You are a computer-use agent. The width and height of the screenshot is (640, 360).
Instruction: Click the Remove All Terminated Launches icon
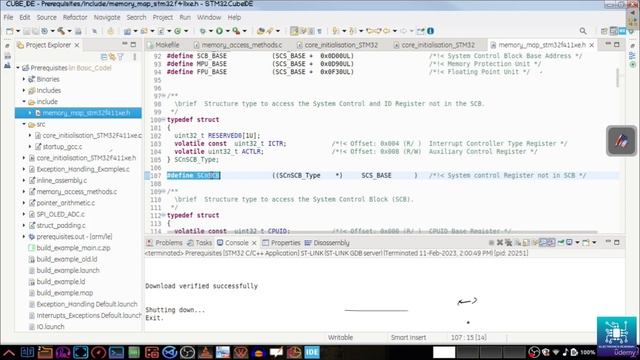(x=509, y=243)
